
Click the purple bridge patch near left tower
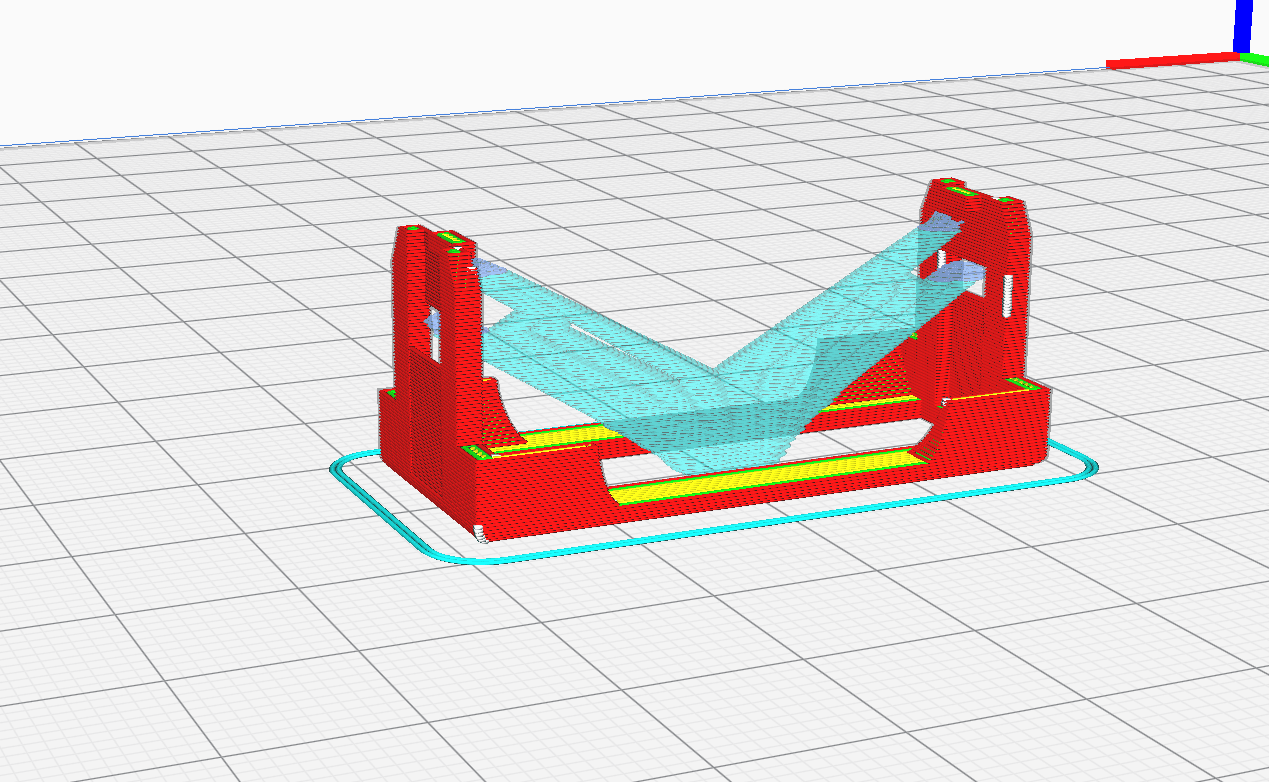(488, 266)
